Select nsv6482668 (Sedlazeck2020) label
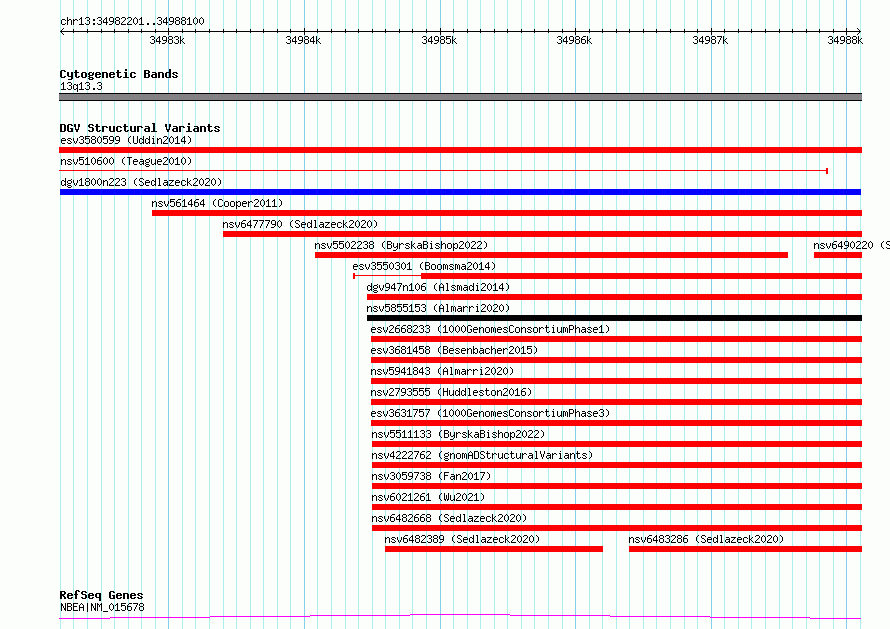890x629 pixels. [449, 518]
